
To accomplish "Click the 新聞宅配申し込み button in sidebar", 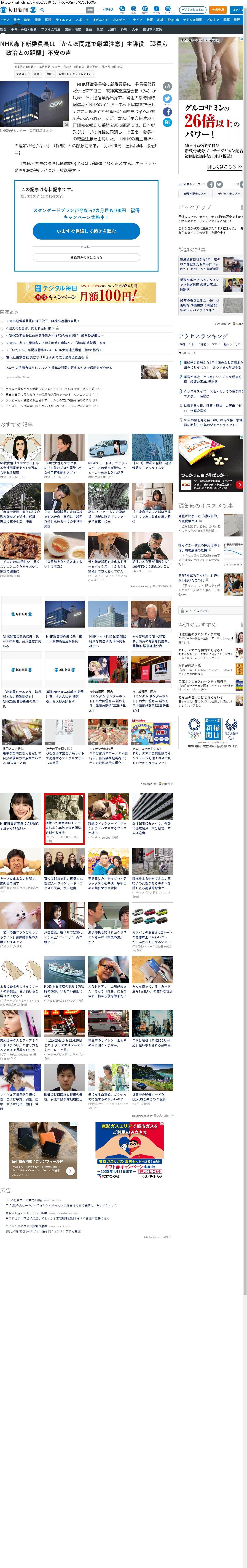I will [x=195, y=194].
